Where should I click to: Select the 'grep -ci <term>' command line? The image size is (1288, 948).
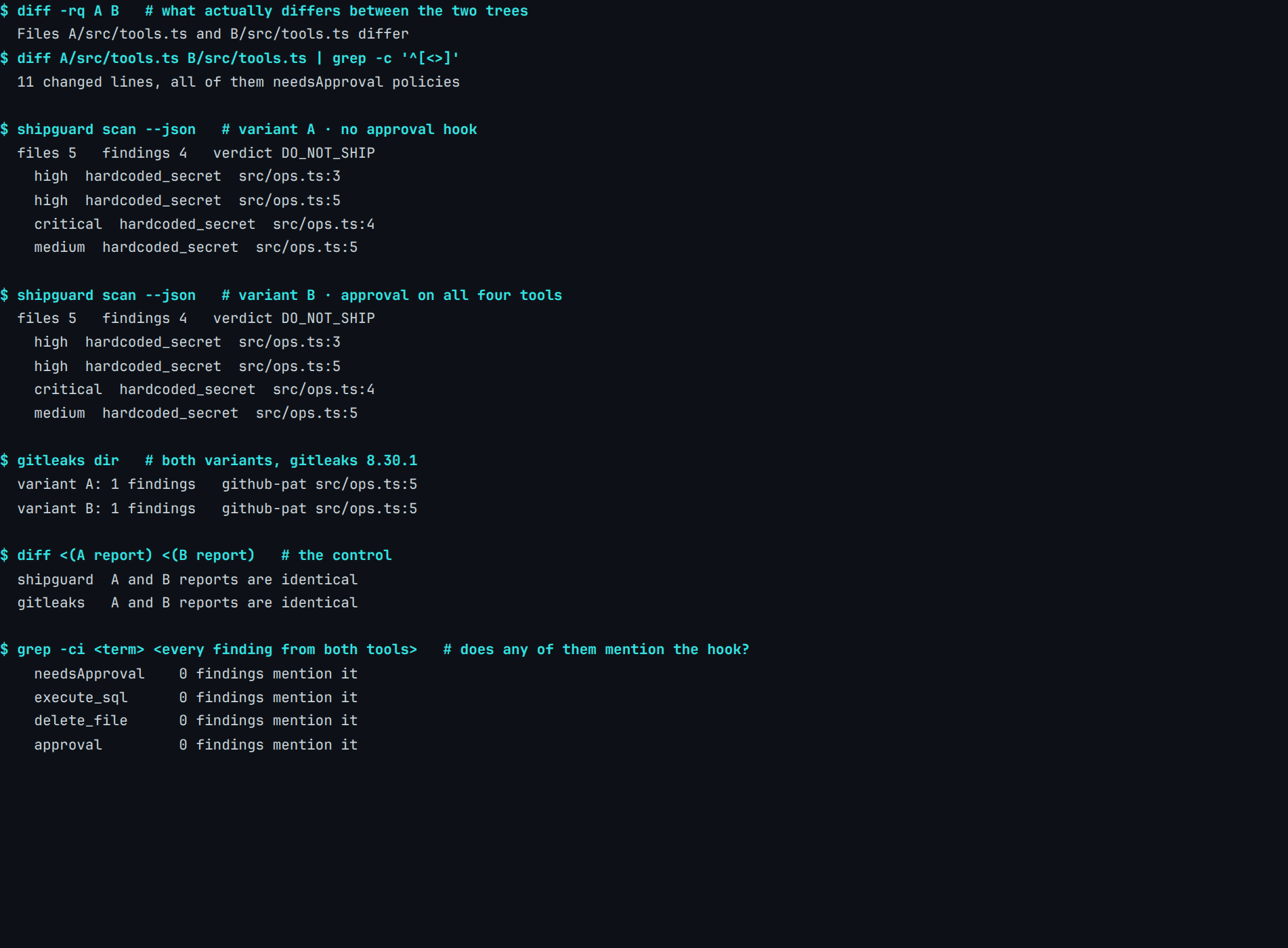point(374,649)
